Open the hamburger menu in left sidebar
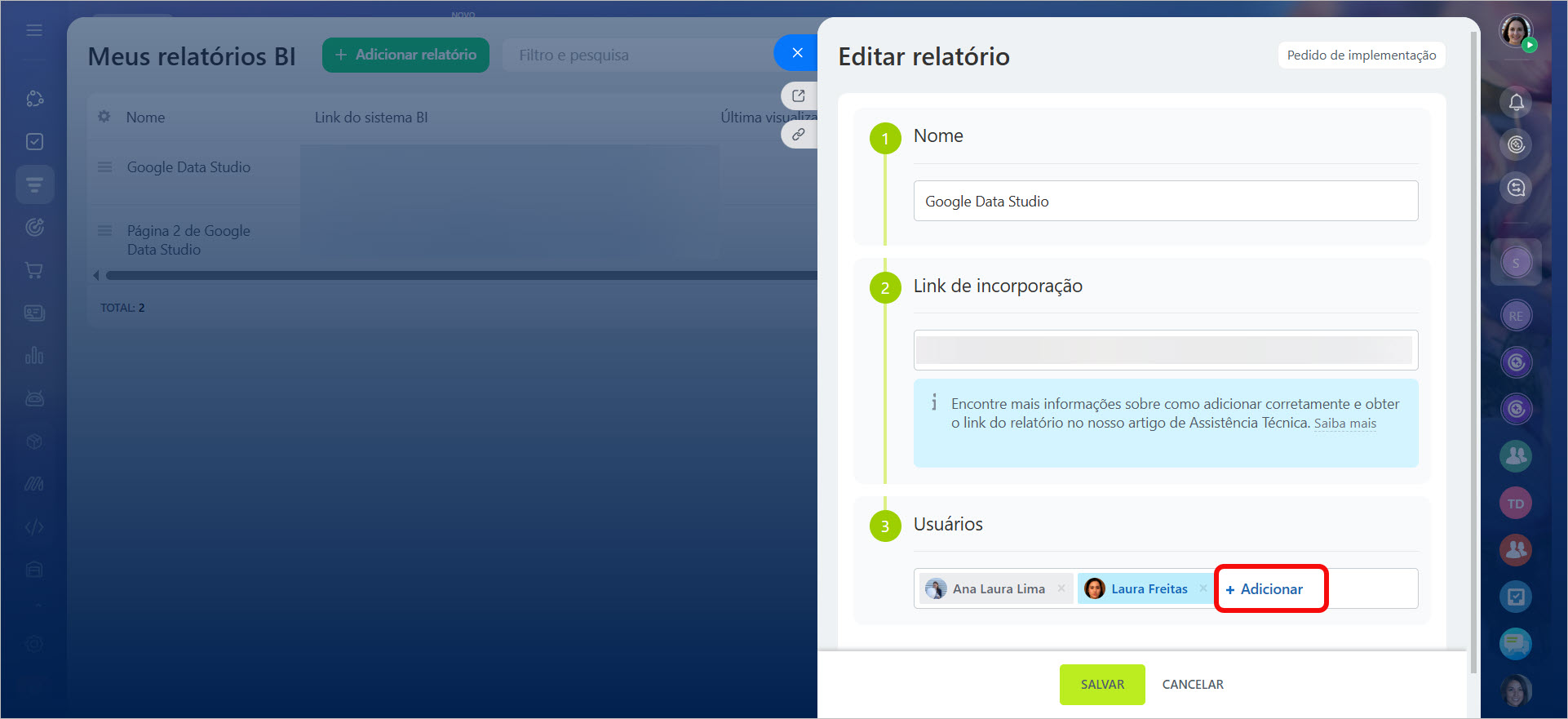 [34, 30]
